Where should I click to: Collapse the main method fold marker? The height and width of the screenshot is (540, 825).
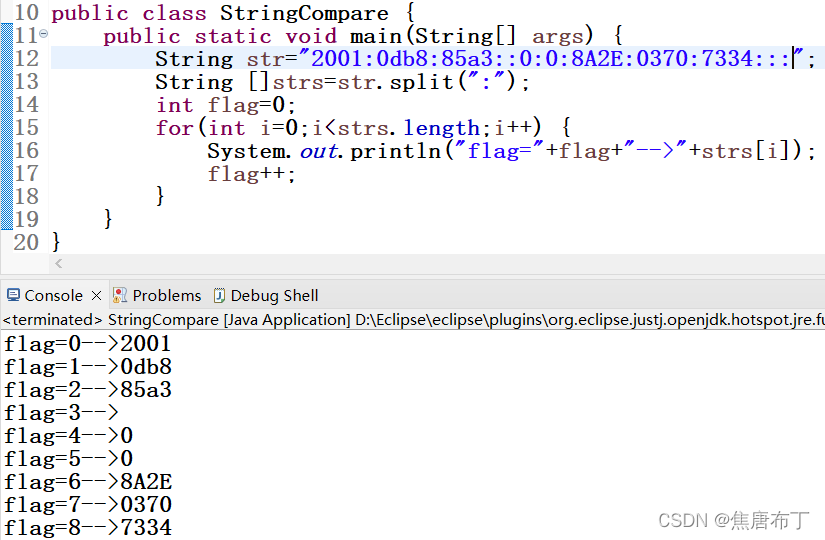44,34
